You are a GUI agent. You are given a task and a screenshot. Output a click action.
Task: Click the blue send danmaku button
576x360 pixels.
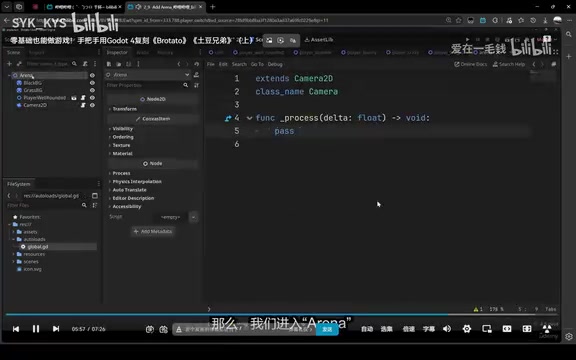click(x=327, y=329)
